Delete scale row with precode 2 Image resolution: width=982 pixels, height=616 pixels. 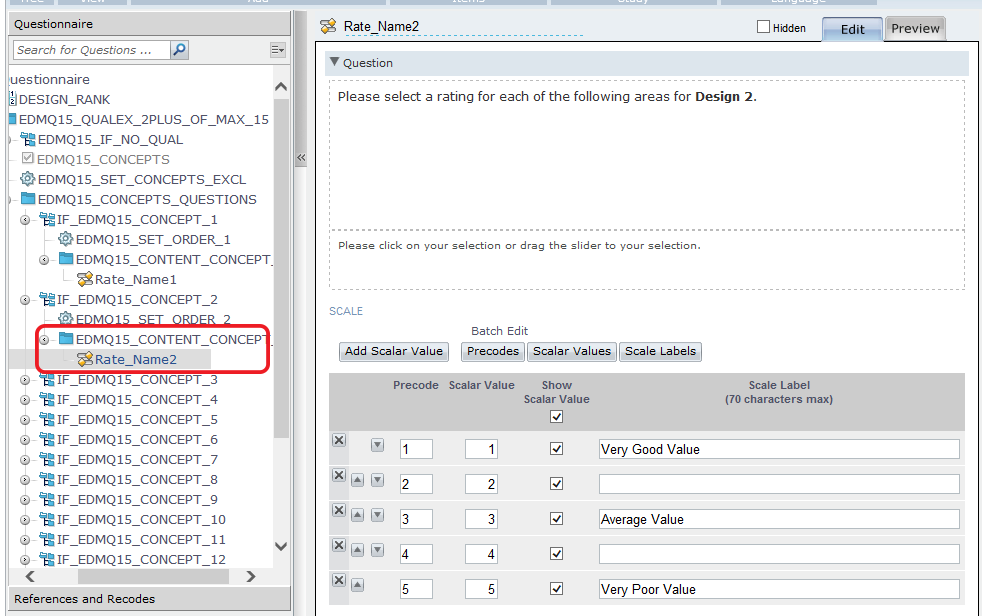tap(339, 475)
